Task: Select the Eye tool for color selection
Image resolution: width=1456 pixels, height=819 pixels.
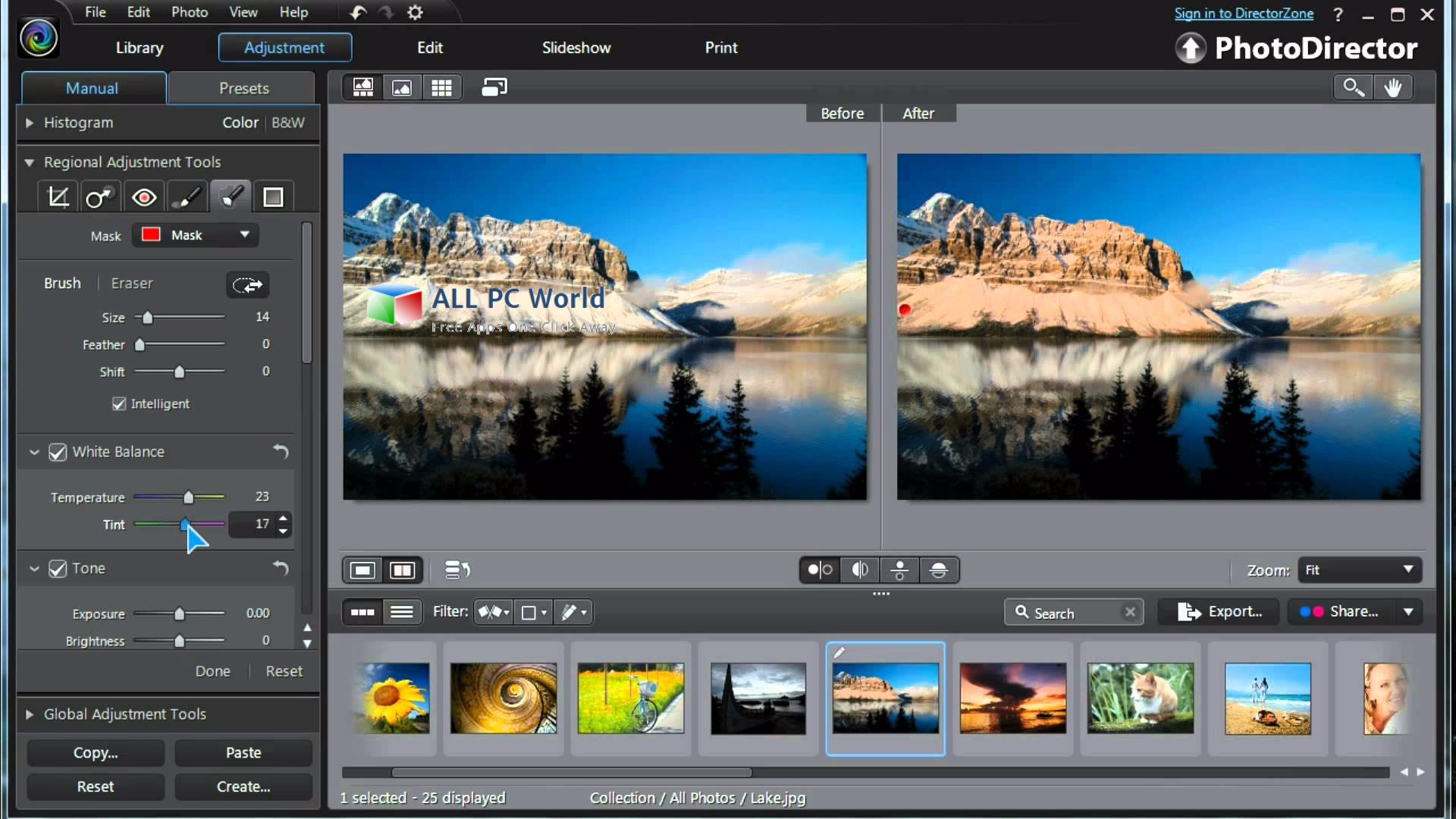Action: (x=144, y=197)
